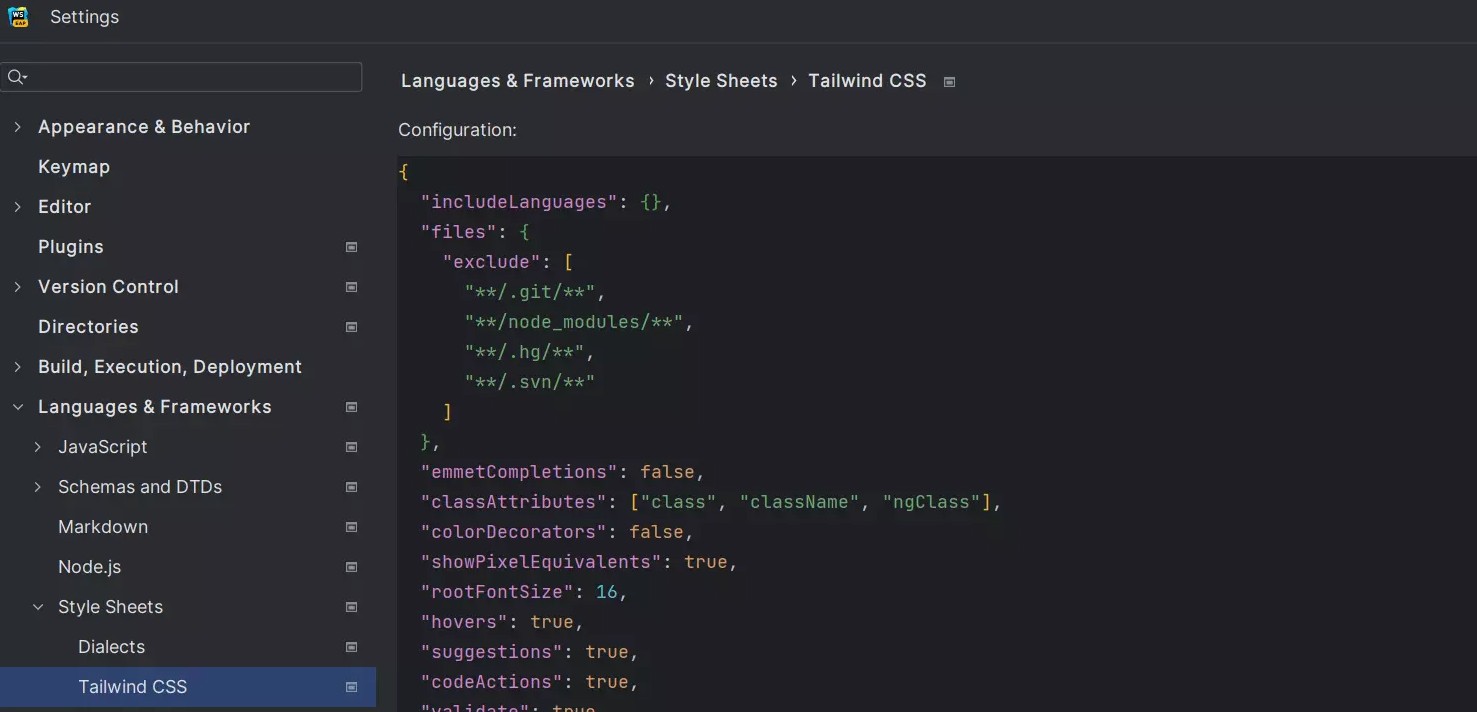1477x712 pixels.
Task: Select Markdown in settings tree
Action: tap(103, 527)
